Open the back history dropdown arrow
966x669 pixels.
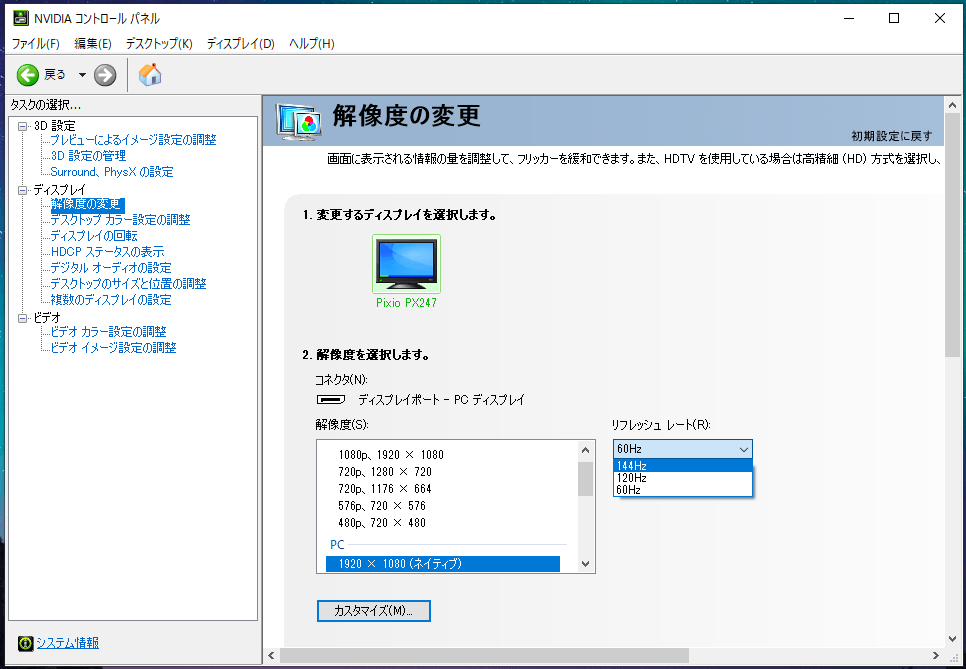pyautogui.click(x=82, y=75)
